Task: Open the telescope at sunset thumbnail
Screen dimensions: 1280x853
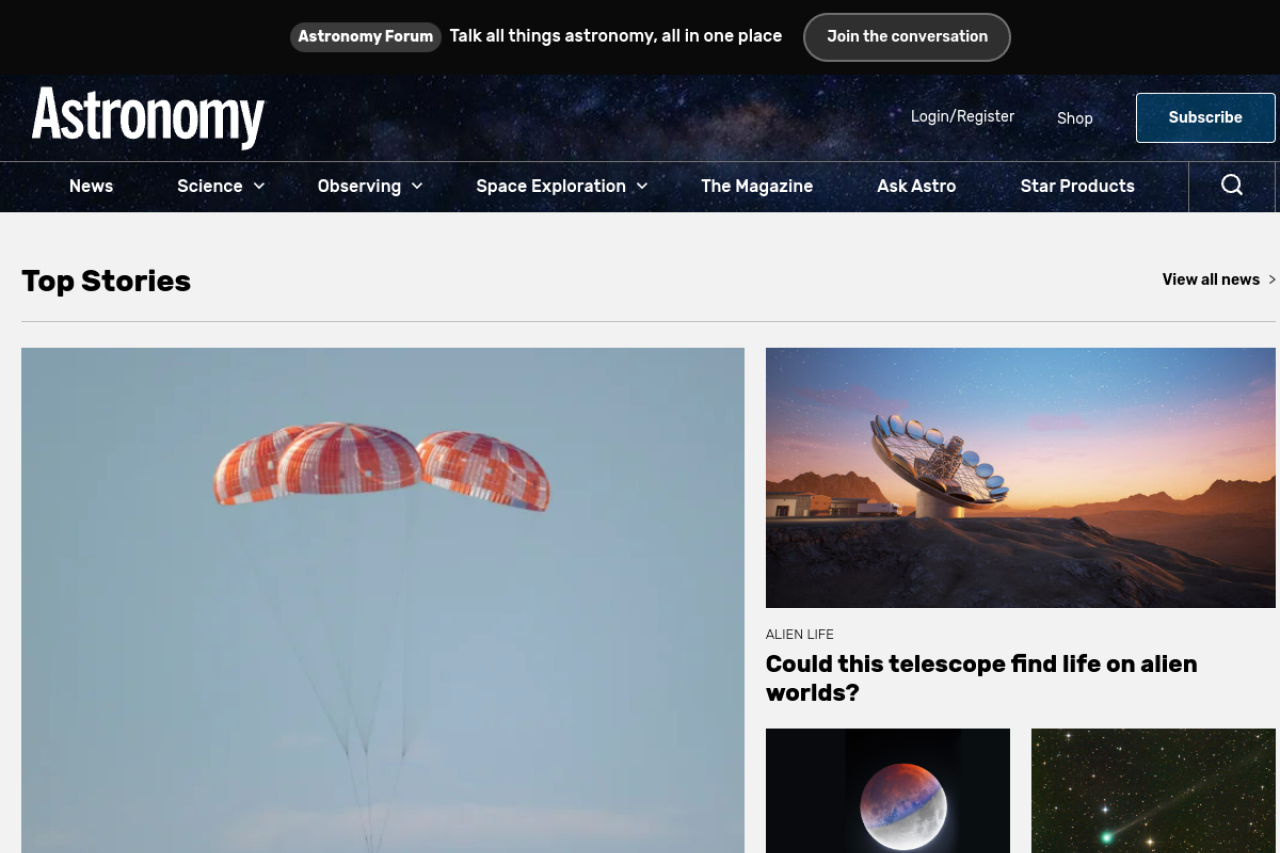Action: (x=1020, y=478)
